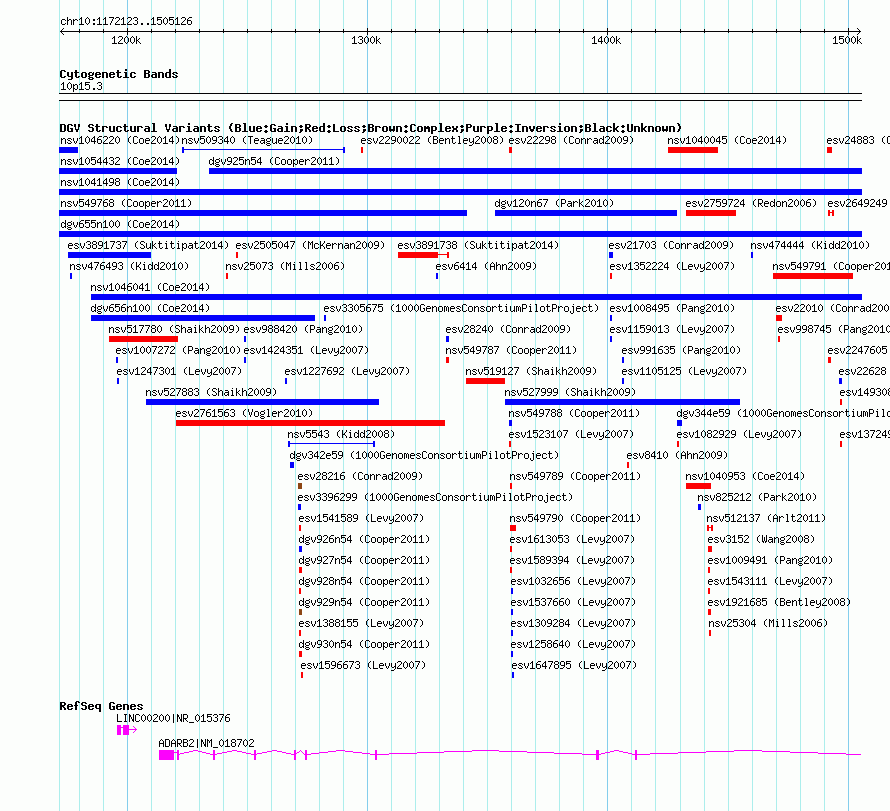890x811 pixels.
Task: Click the esv8410 (Ahn2009) variant label
Action: [x=677, y=455]
